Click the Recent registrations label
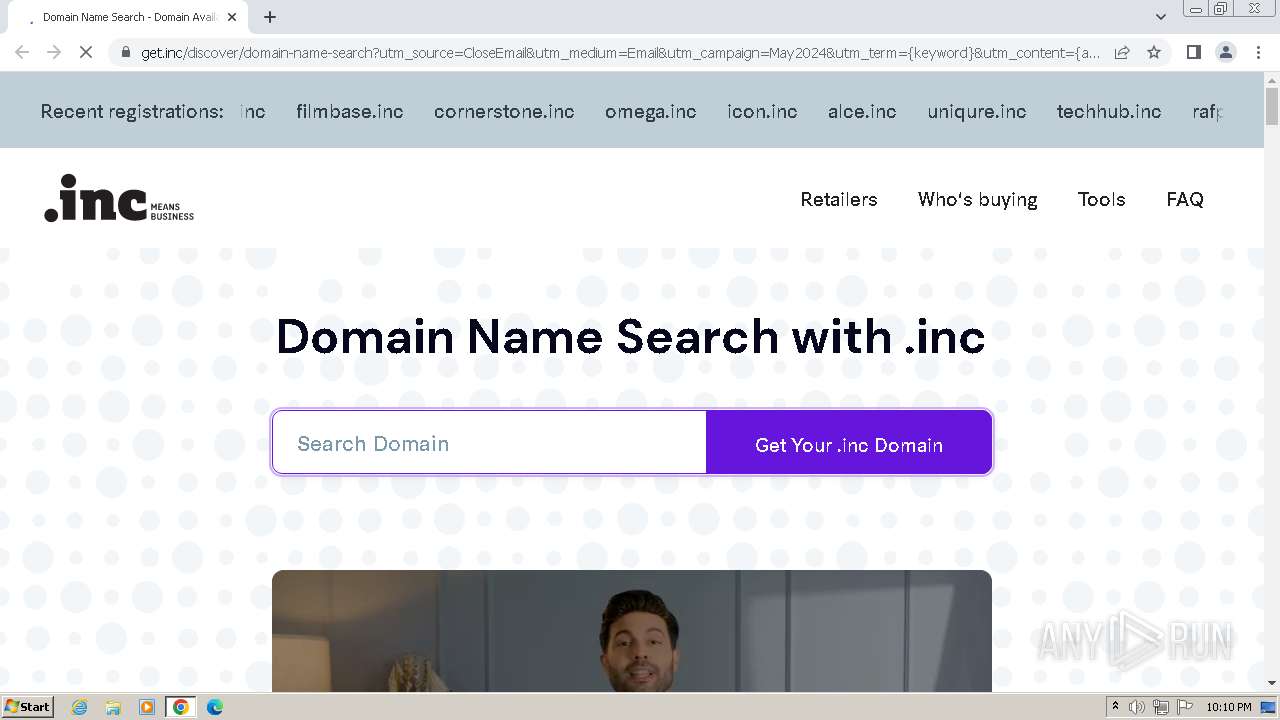The image size is (1280, 720). 132,111
